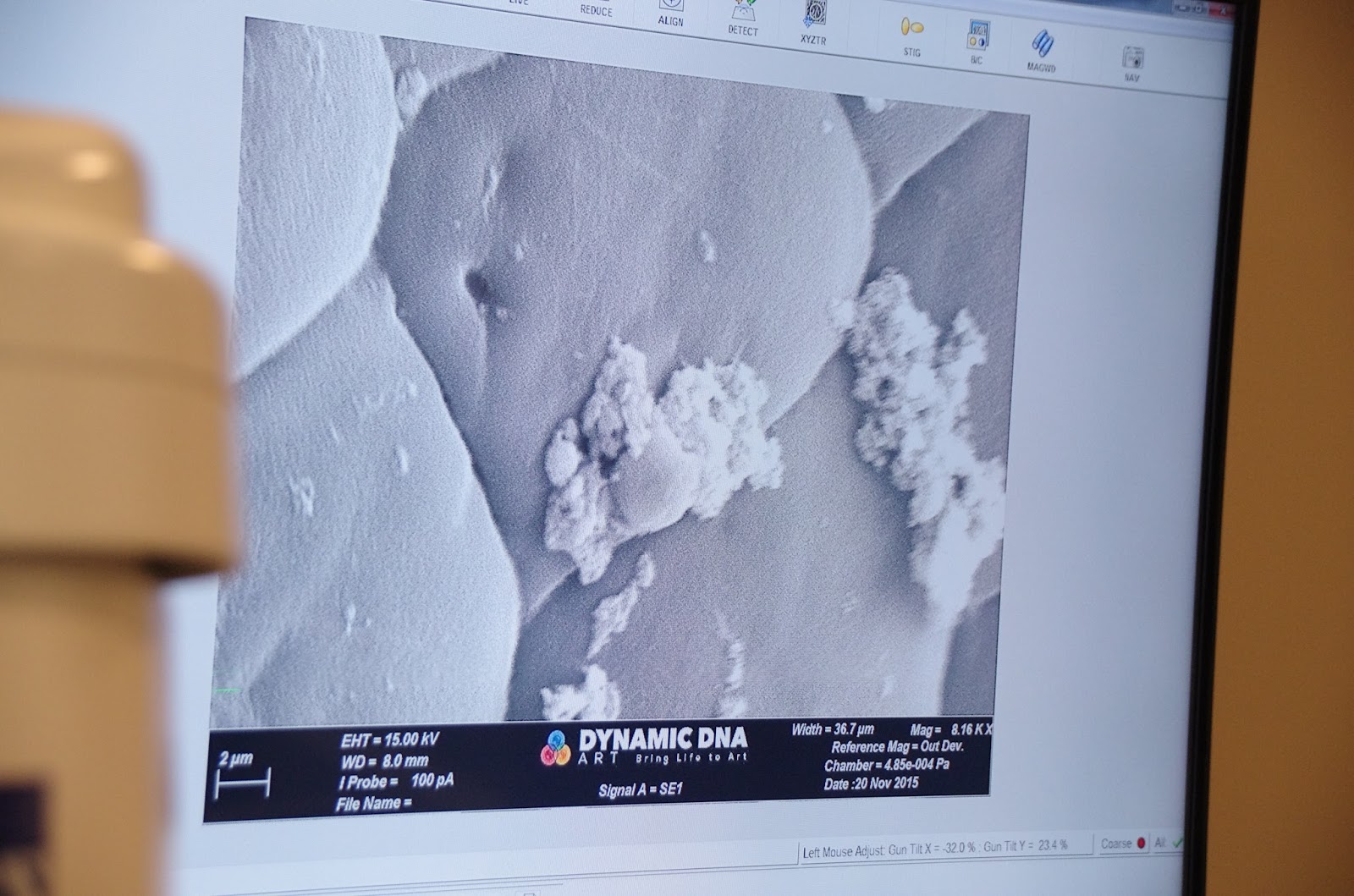This screenshot has height=896, width=1354.
Task: Click the Width = 36.7 µm readout
Action: pos(833,729)
